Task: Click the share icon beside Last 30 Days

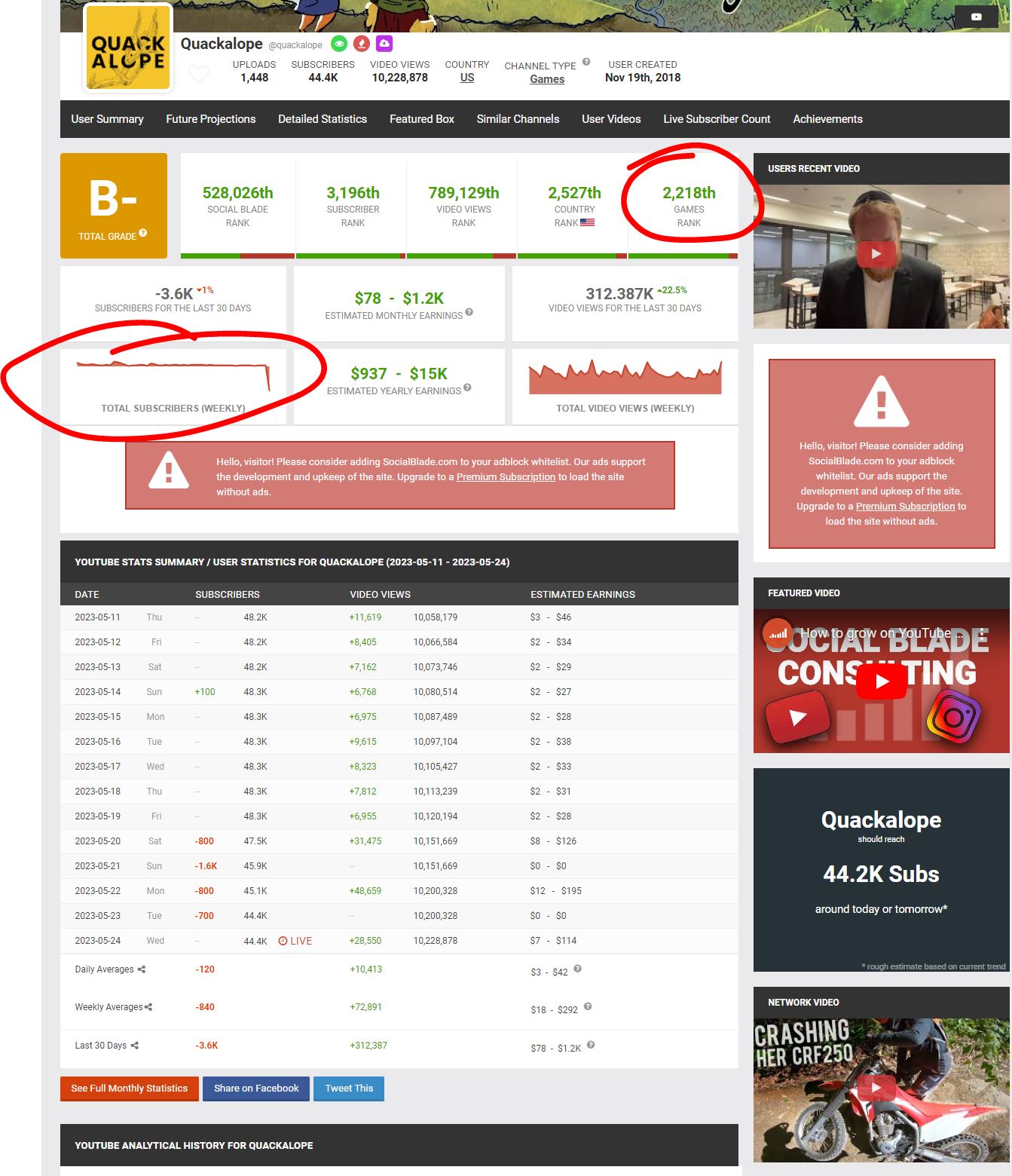Action: click(134, 1046)
